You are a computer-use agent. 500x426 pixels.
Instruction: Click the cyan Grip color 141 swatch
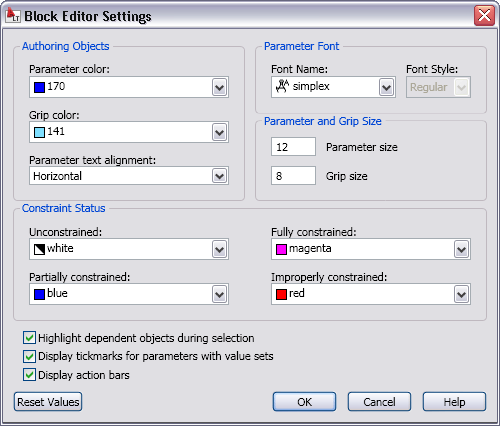click(39, 132)
